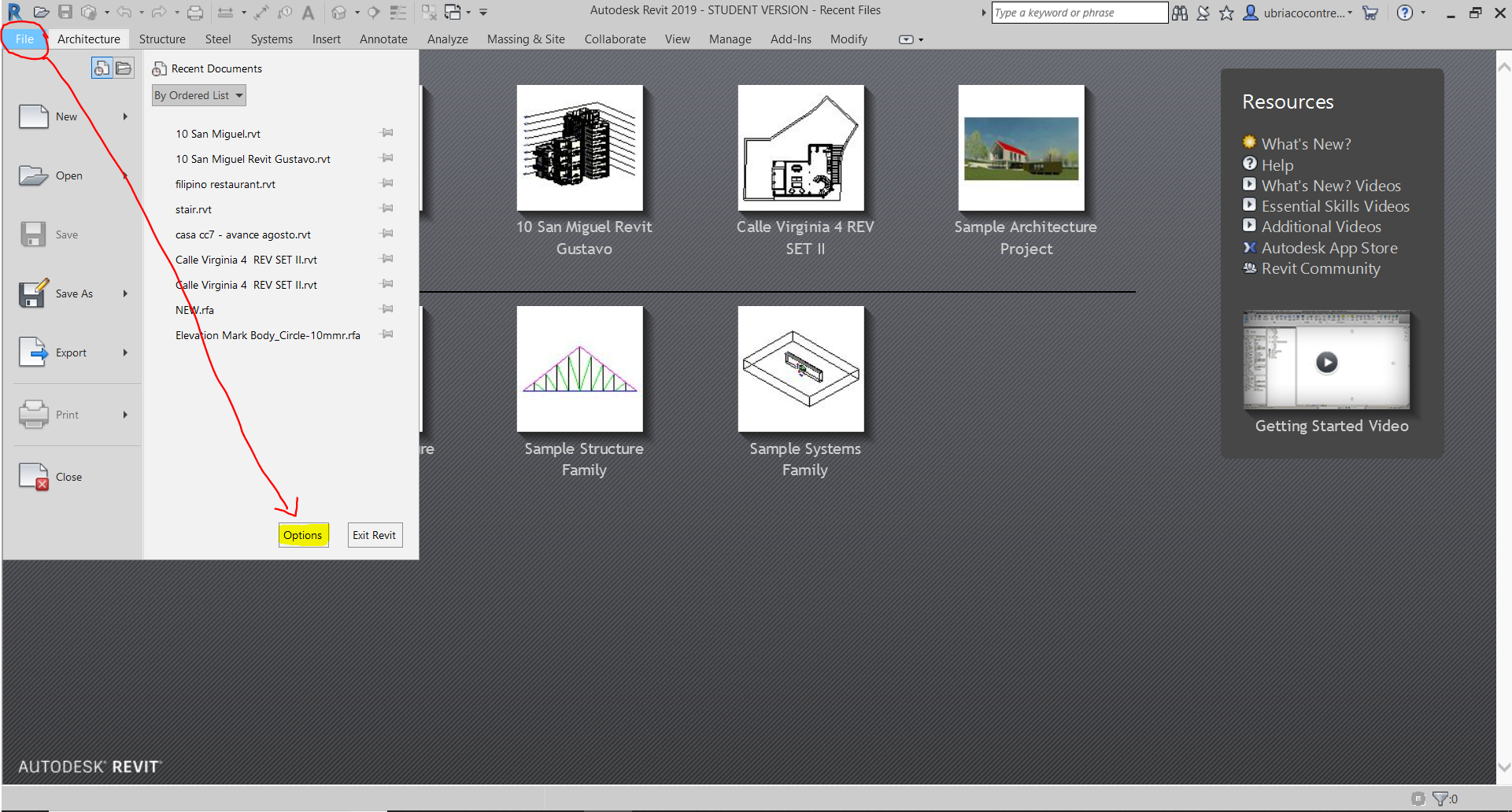Pin 10 San Miguel.rvt to recent list

pyautogui.click(x=387, y=133)
